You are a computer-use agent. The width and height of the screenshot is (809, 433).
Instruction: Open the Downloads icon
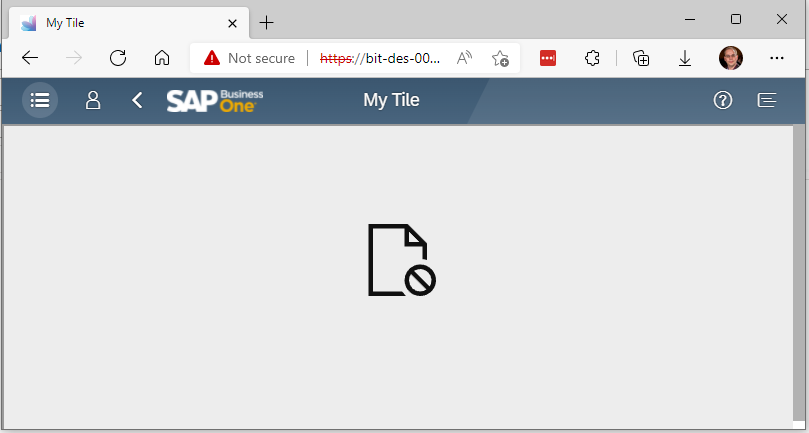[685, 58]
